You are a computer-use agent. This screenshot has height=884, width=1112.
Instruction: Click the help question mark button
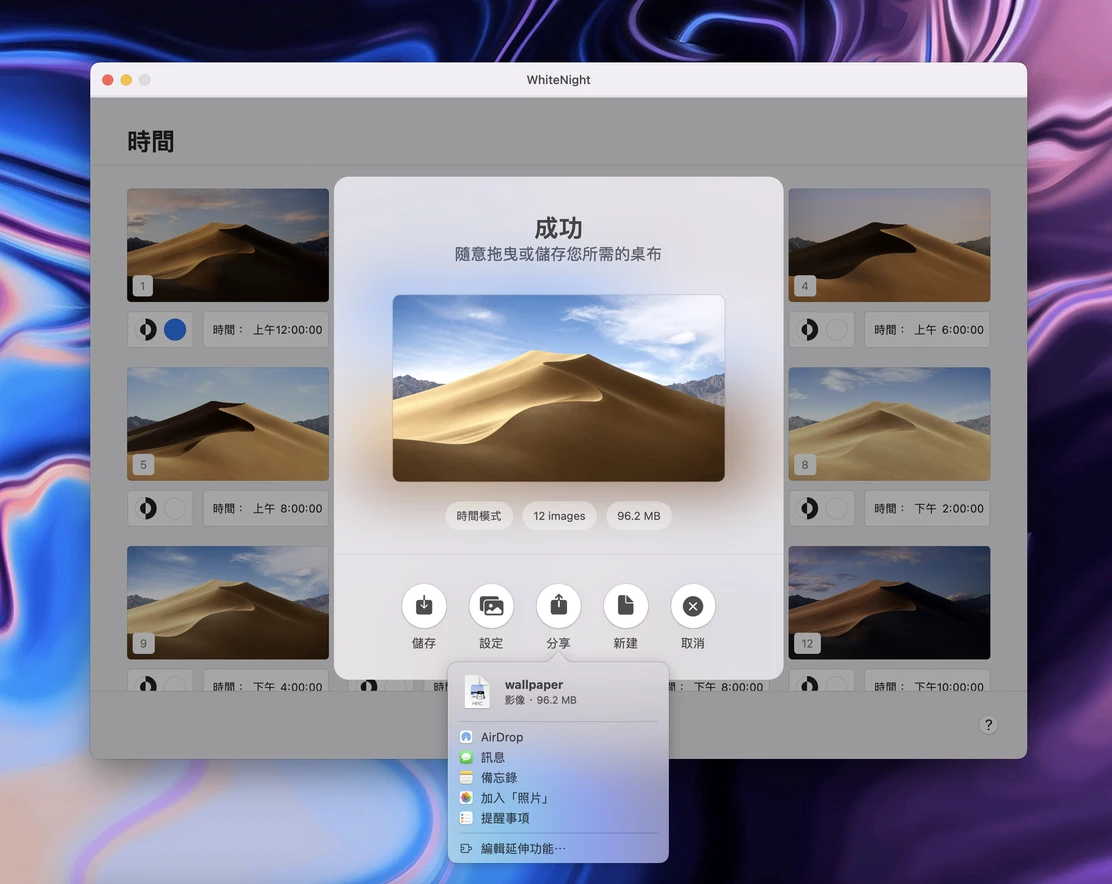tap(988, 724)
